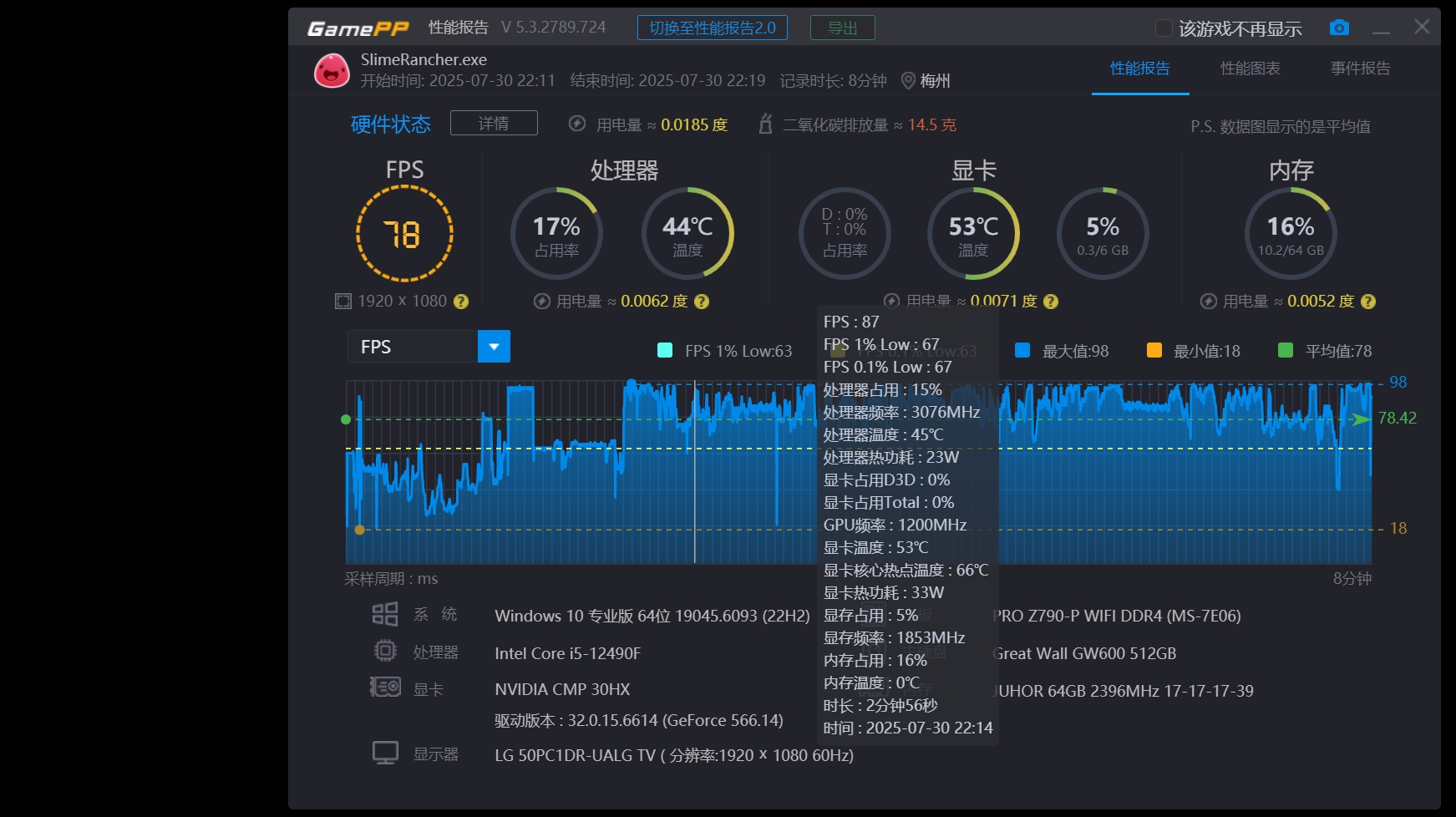Viewport: 1456px width, 817px height.
Task: Click the processor 17% usage gauge
Action: [x=556, y=233]
